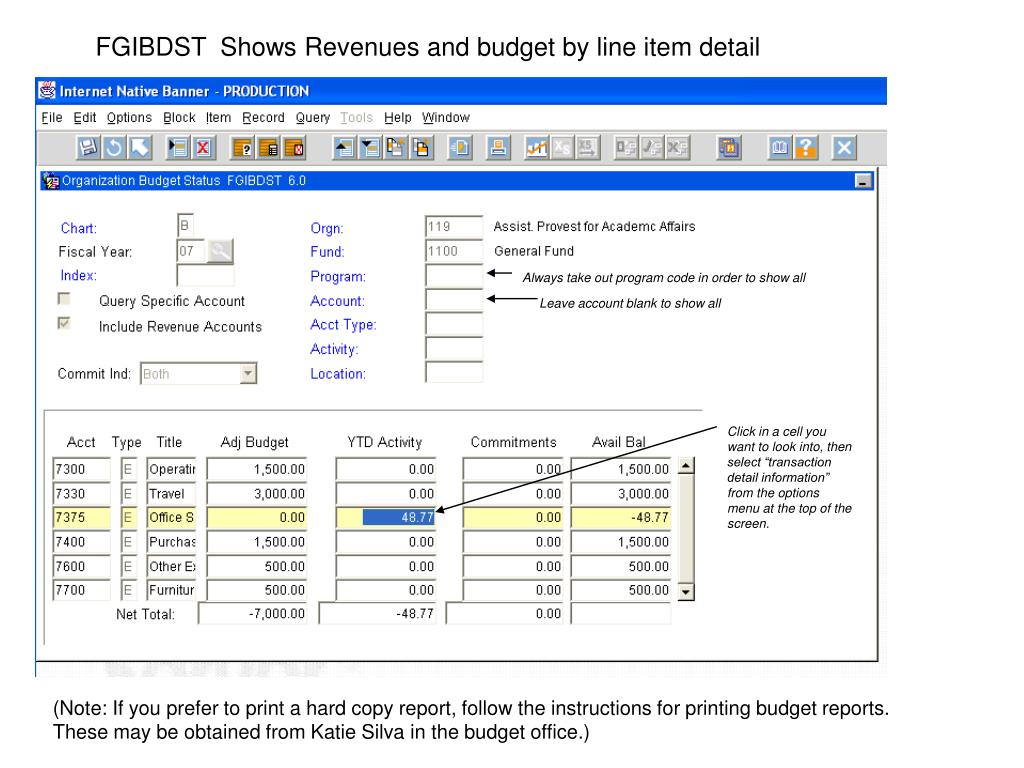The image size is (1024, 768).
Task: Open the Record menu
Action: click(263, 118)
